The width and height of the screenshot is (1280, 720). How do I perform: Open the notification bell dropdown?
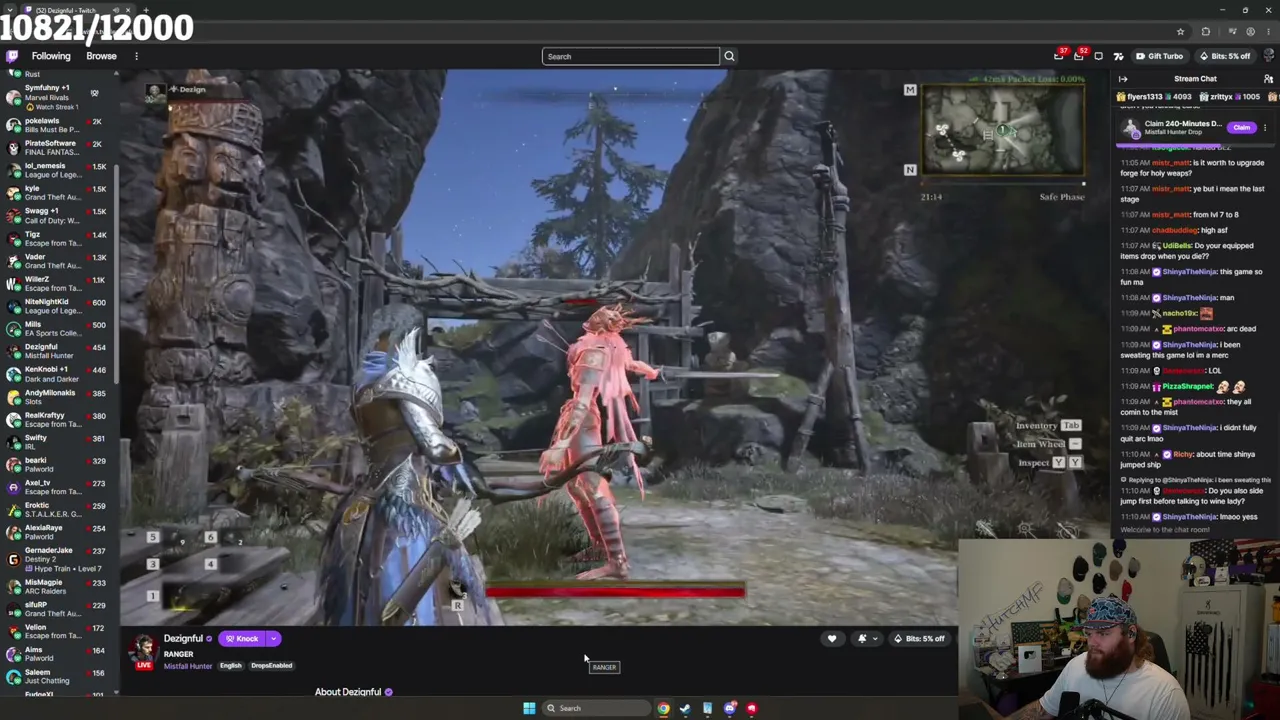(866, 639)
